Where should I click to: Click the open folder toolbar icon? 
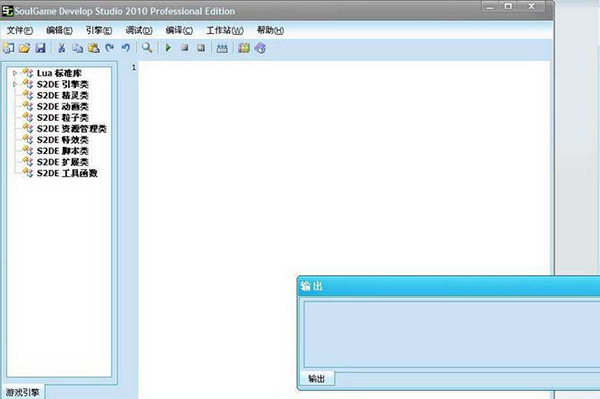click(x=24, y=48)
